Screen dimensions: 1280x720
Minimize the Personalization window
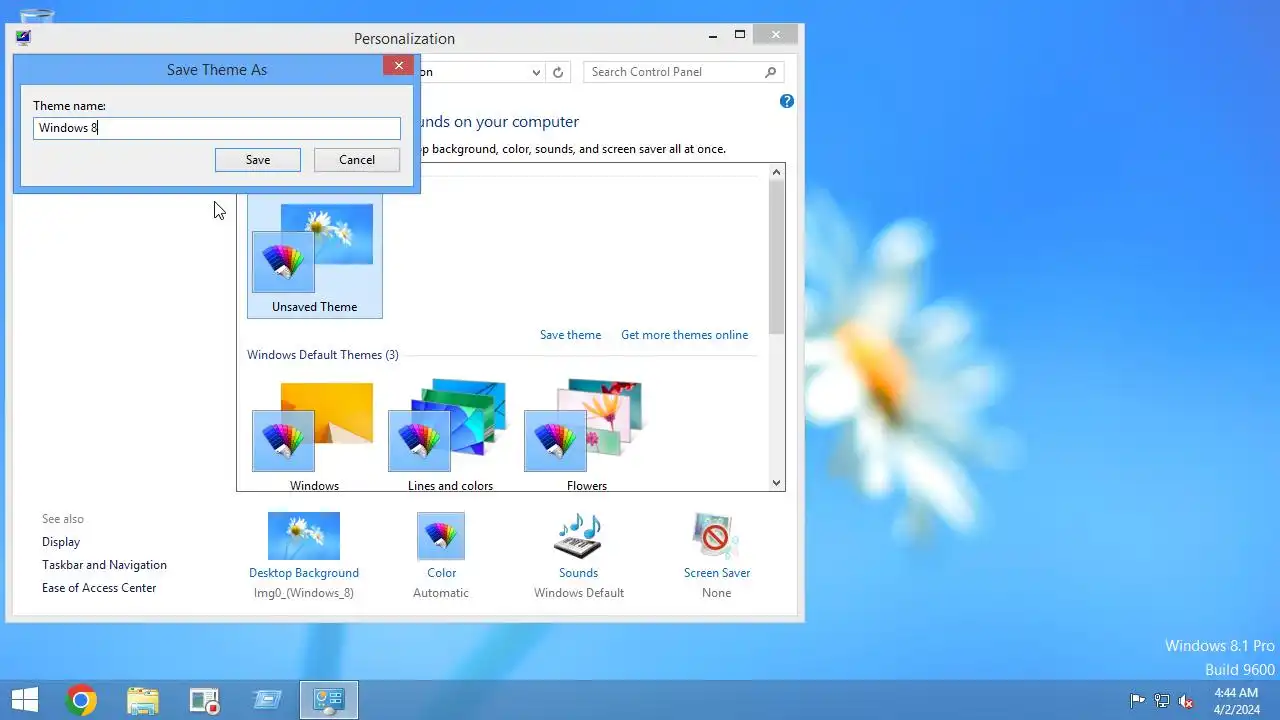tap(713, 35)
